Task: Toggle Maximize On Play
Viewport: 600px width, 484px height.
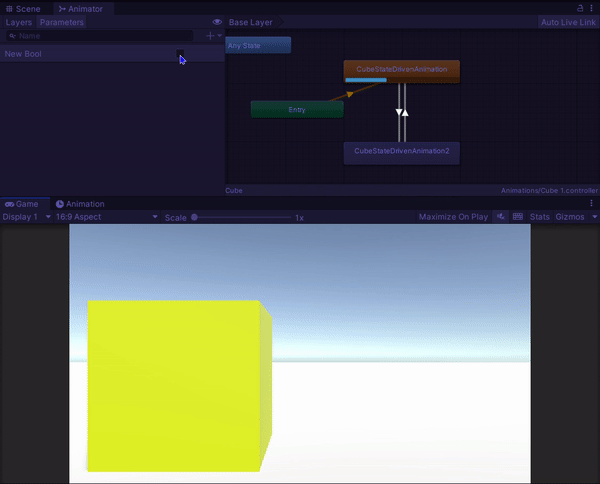Action: [x=453, y=217]
